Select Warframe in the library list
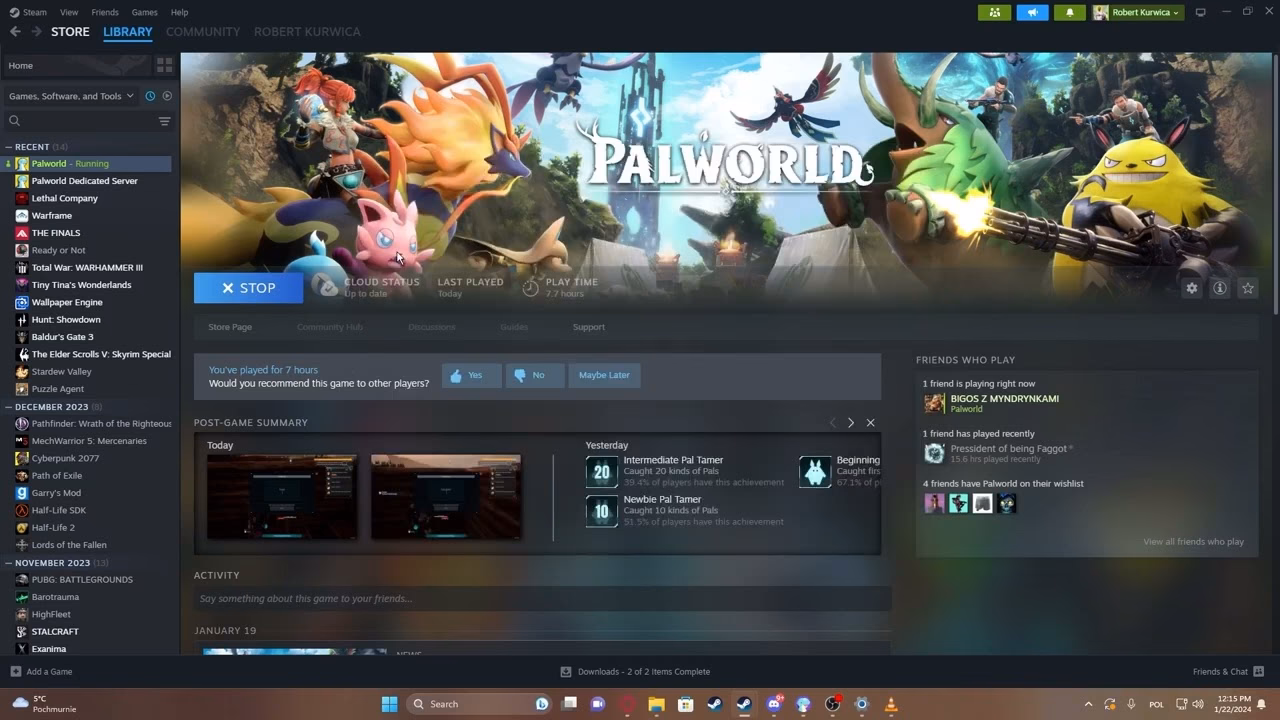1280x720 pixels. coord(52,215)
